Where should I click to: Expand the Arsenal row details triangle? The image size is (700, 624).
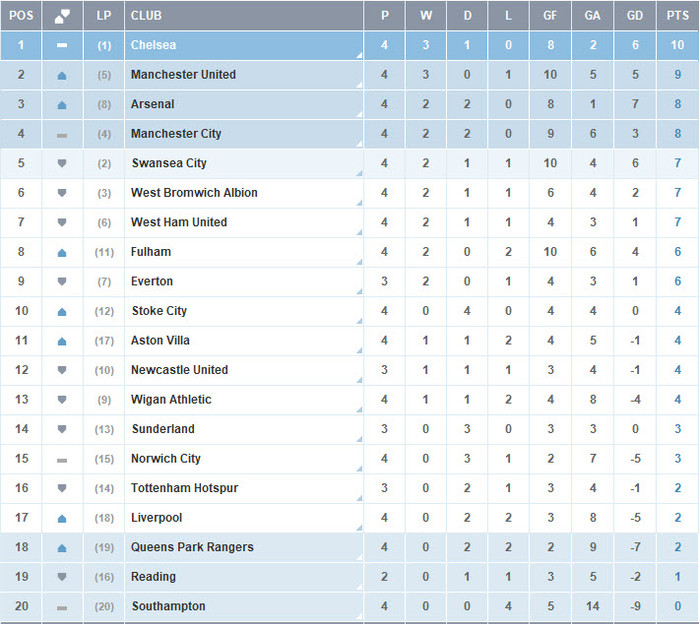coord(357,115)
